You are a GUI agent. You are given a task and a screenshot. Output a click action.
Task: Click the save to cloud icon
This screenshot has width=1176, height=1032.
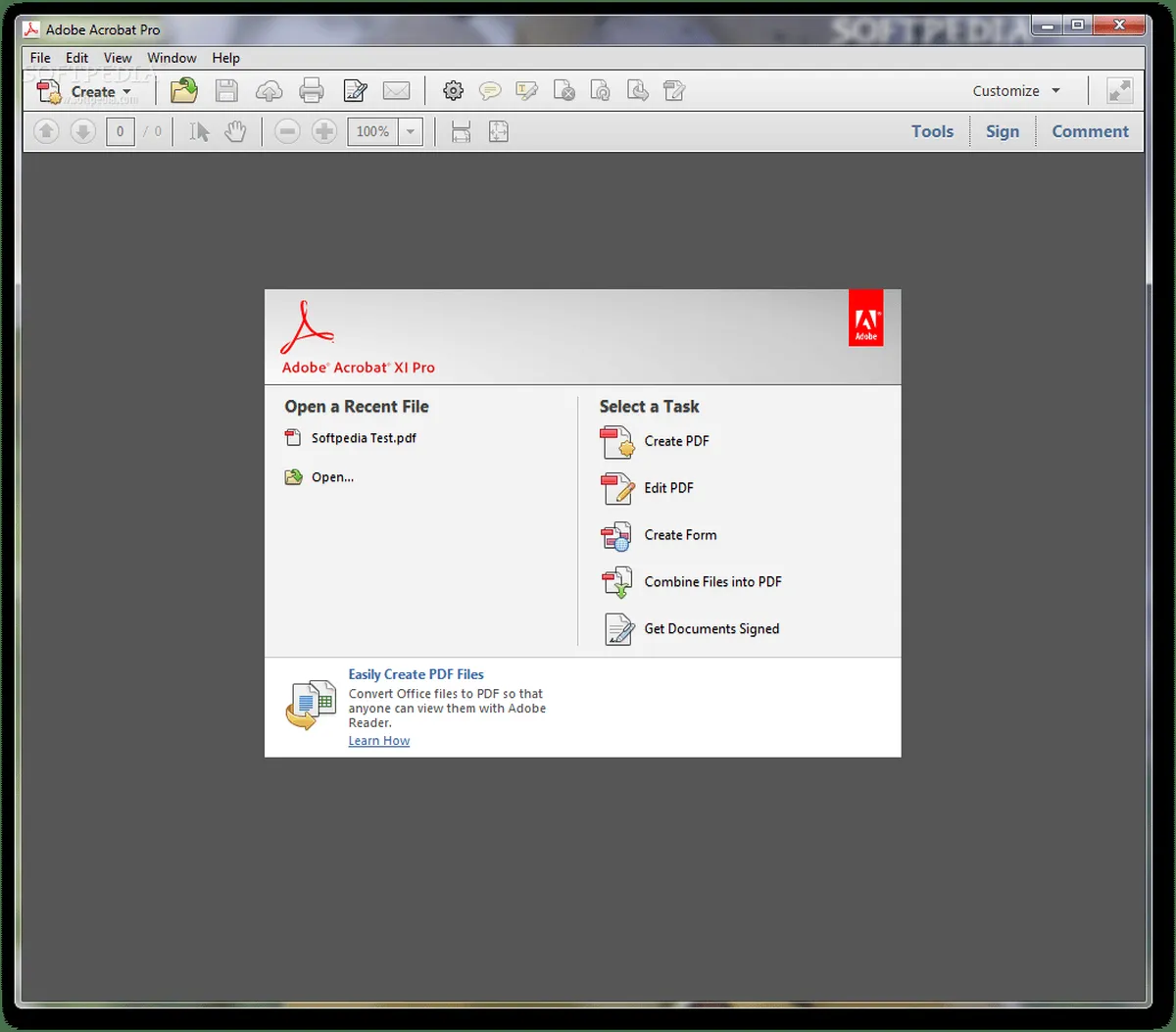269,91
